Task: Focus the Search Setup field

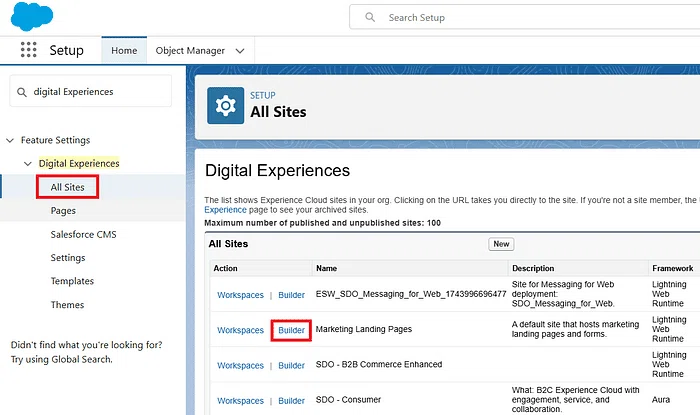Action: [525, 17]
